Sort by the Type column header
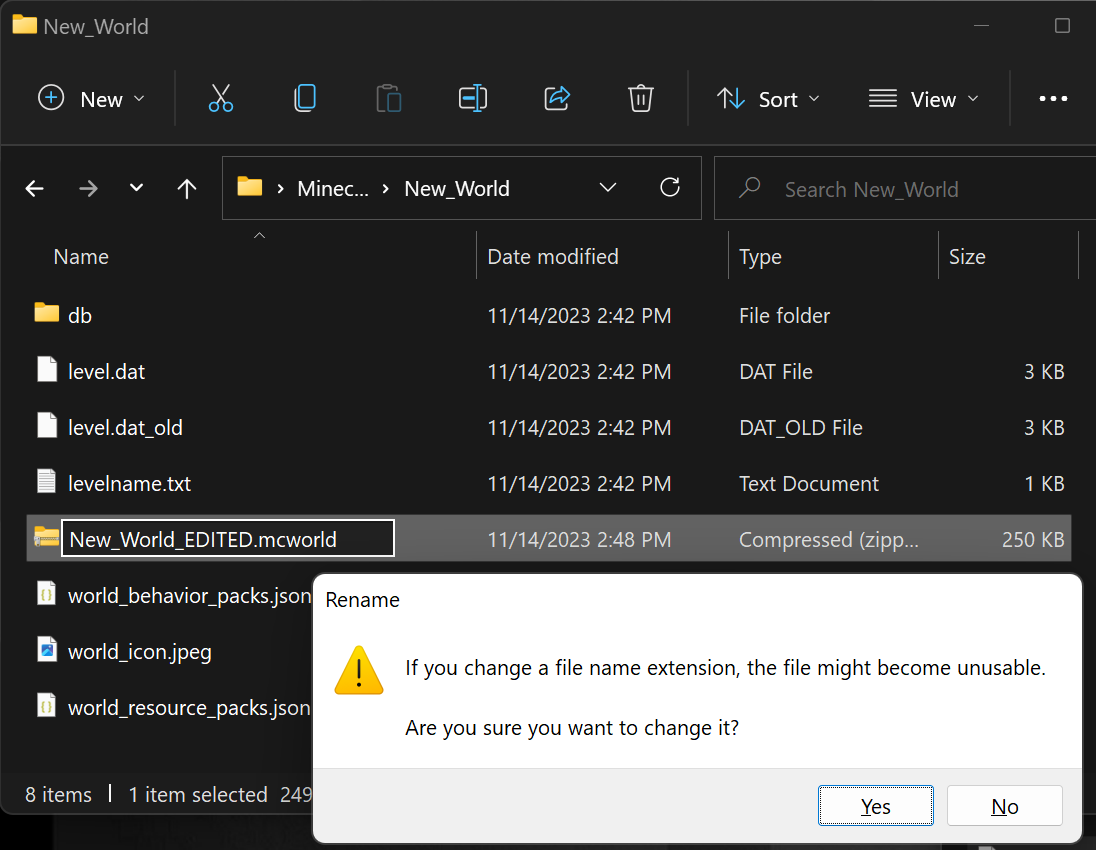 point(760,257)
